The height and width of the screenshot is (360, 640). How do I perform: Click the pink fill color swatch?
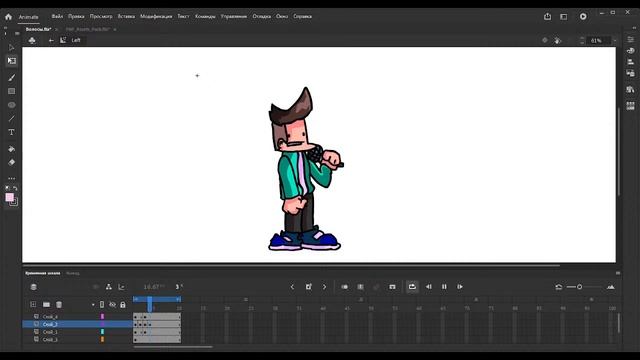[9, 198]
